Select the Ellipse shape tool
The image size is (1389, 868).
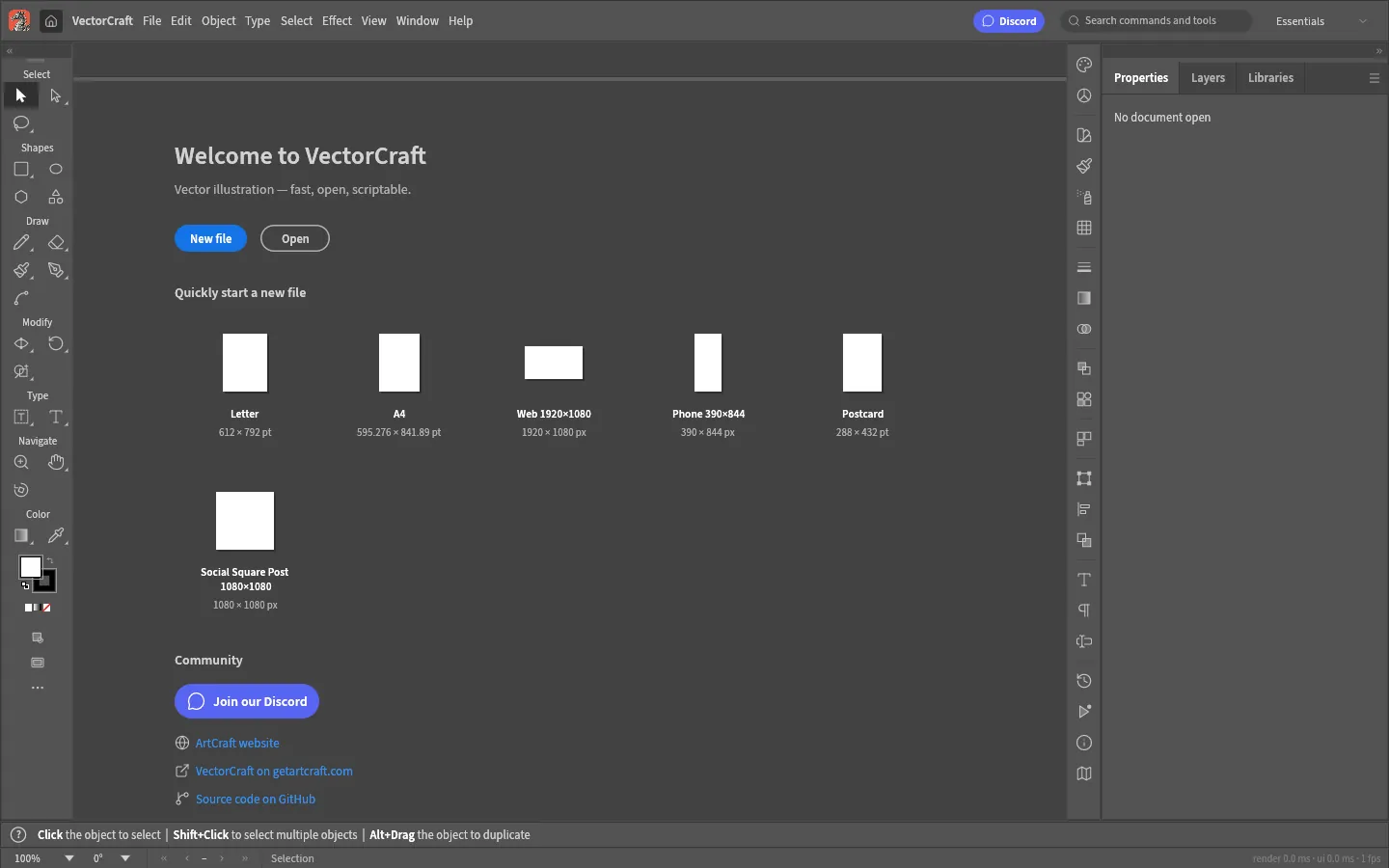coord(56,169)
